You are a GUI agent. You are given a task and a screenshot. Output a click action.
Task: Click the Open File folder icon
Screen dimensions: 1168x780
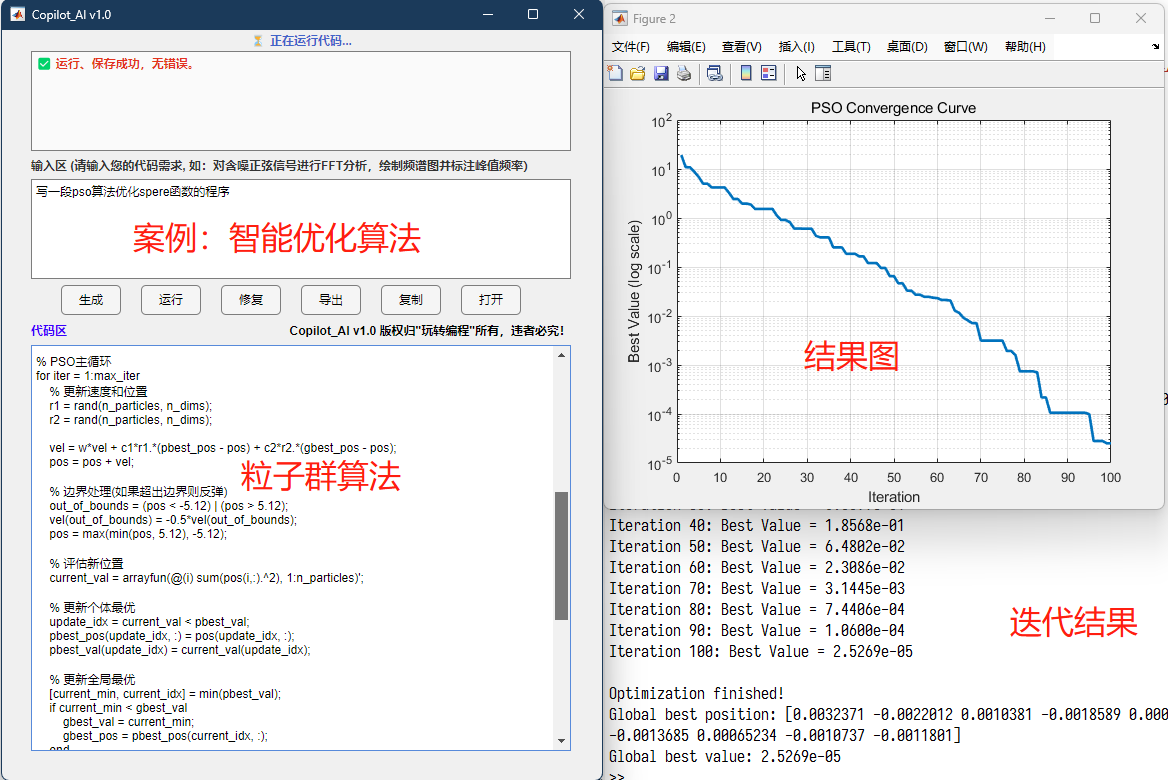[x=638, y=73]
